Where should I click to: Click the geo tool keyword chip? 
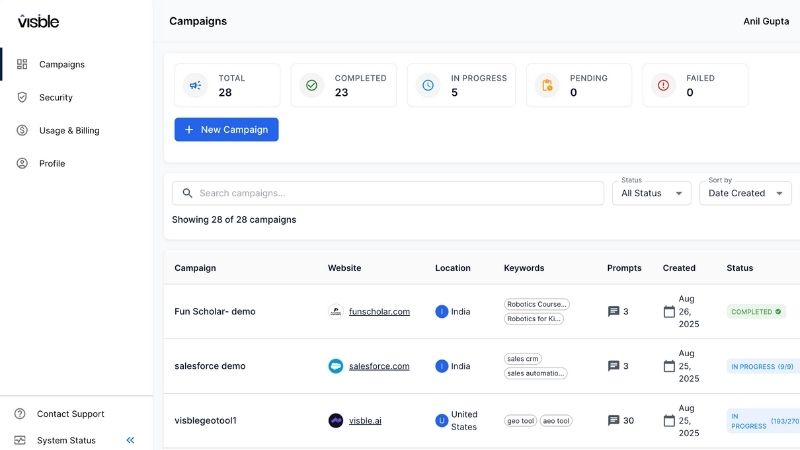click(x=520, y=421)
